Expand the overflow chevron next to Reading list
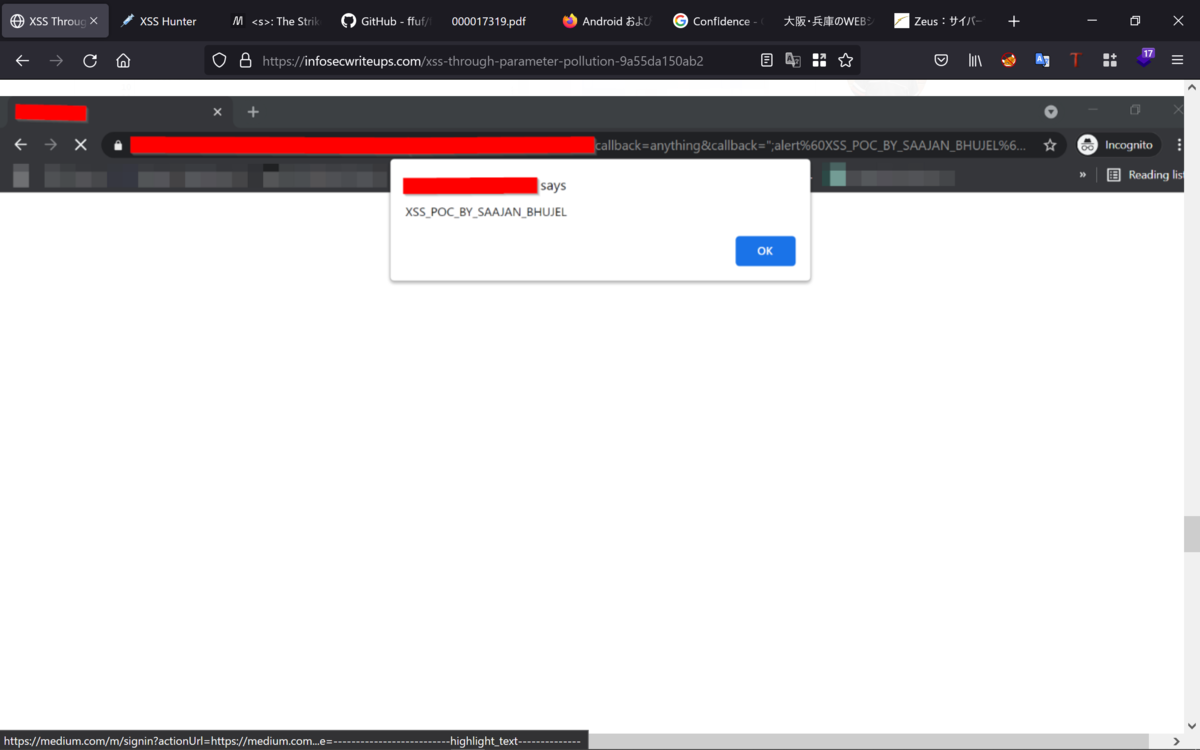The image size is (1200, 750). [1082, 174]
